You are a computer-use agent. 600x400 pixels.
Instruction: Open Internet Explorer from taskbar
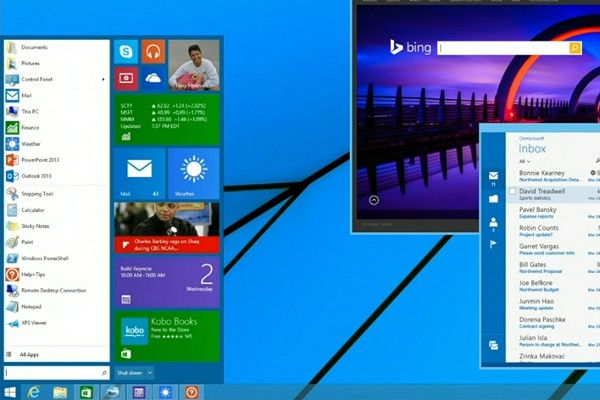point(34,392)
